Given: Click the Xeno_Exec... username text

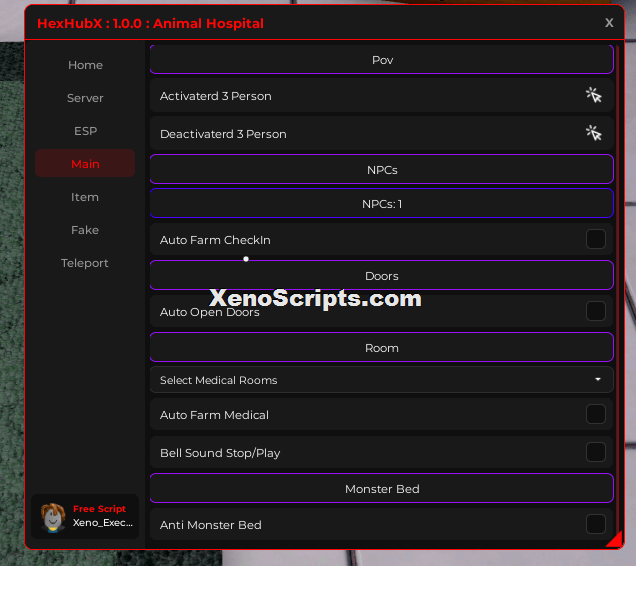Looking at the screenshot, I should [103, 523].
